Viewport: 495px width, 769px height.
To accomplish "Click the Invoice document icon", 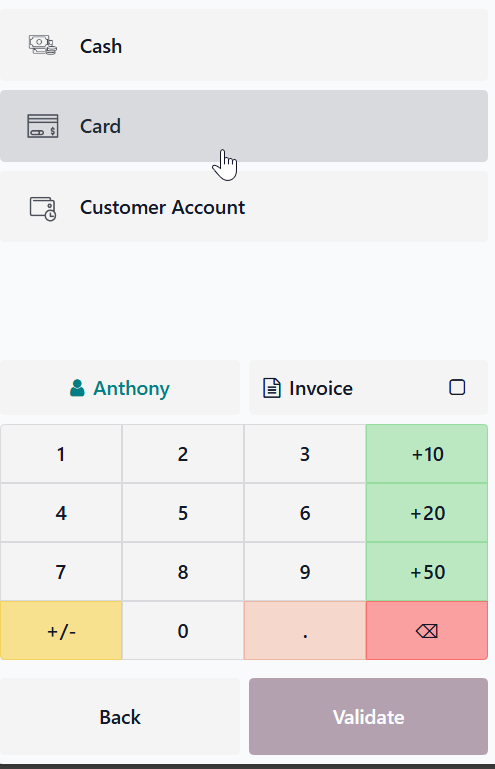I will [x=272, y=388].
